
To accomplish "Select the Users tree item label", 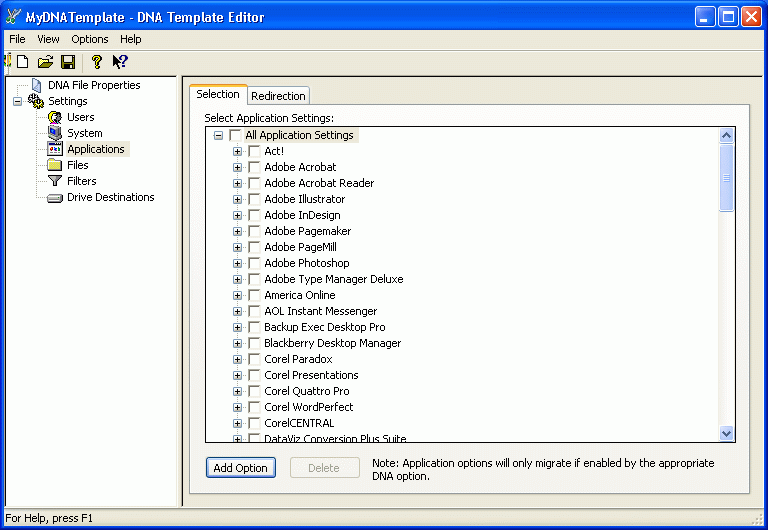I will click(81, 117).
